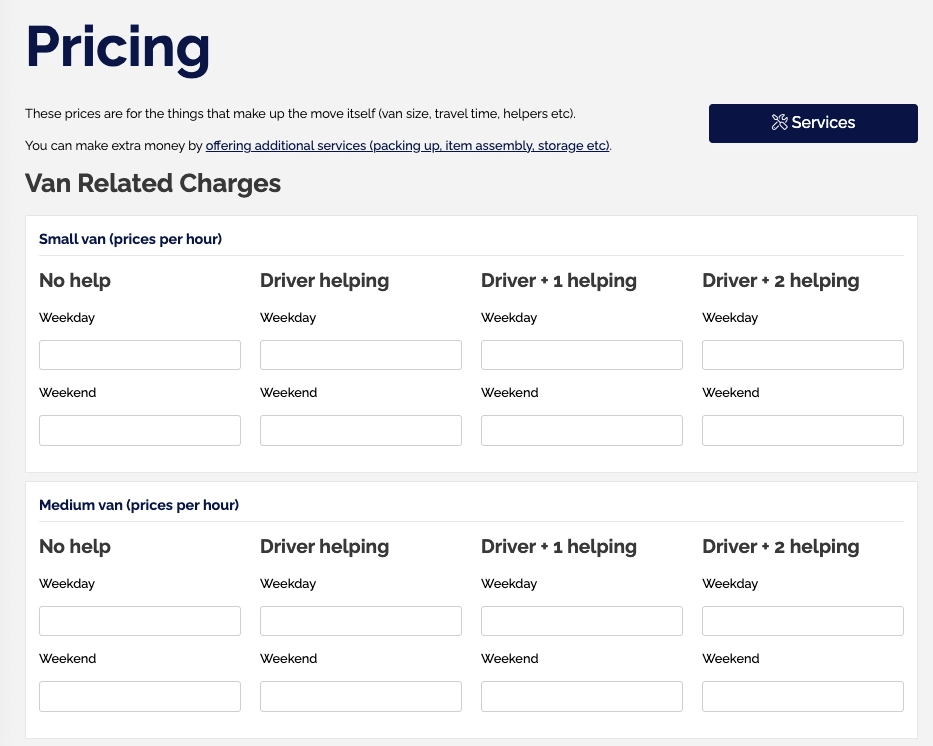
Task: Focus Small van No help Weekday field
Action: [140, 355]
